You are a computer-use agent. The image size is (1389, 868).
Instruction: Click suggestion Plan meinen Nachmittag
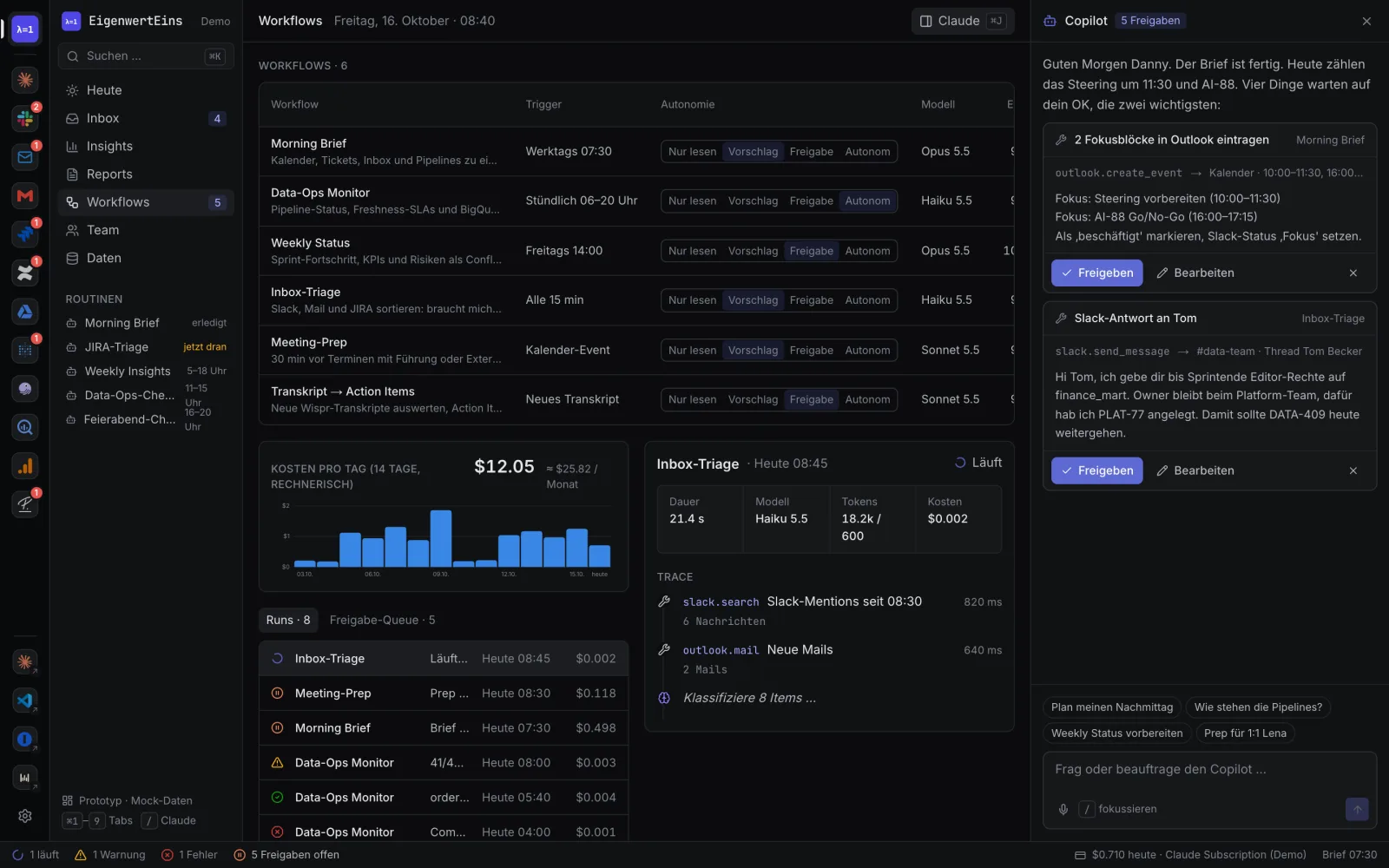click(x=1112, y=707)
